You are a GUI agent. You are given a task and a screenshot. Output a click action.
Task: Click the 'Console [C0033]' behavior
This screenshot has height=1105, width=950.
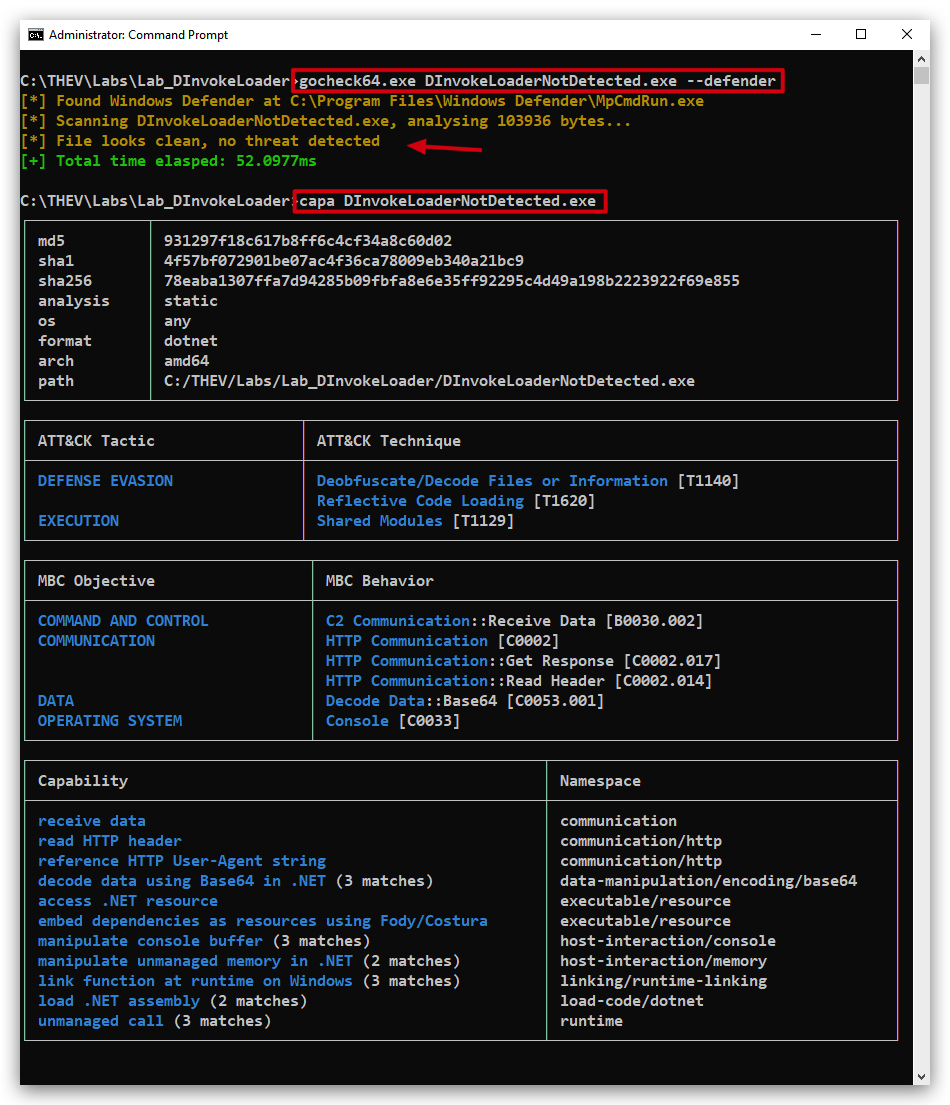click(x=393, y=721)
